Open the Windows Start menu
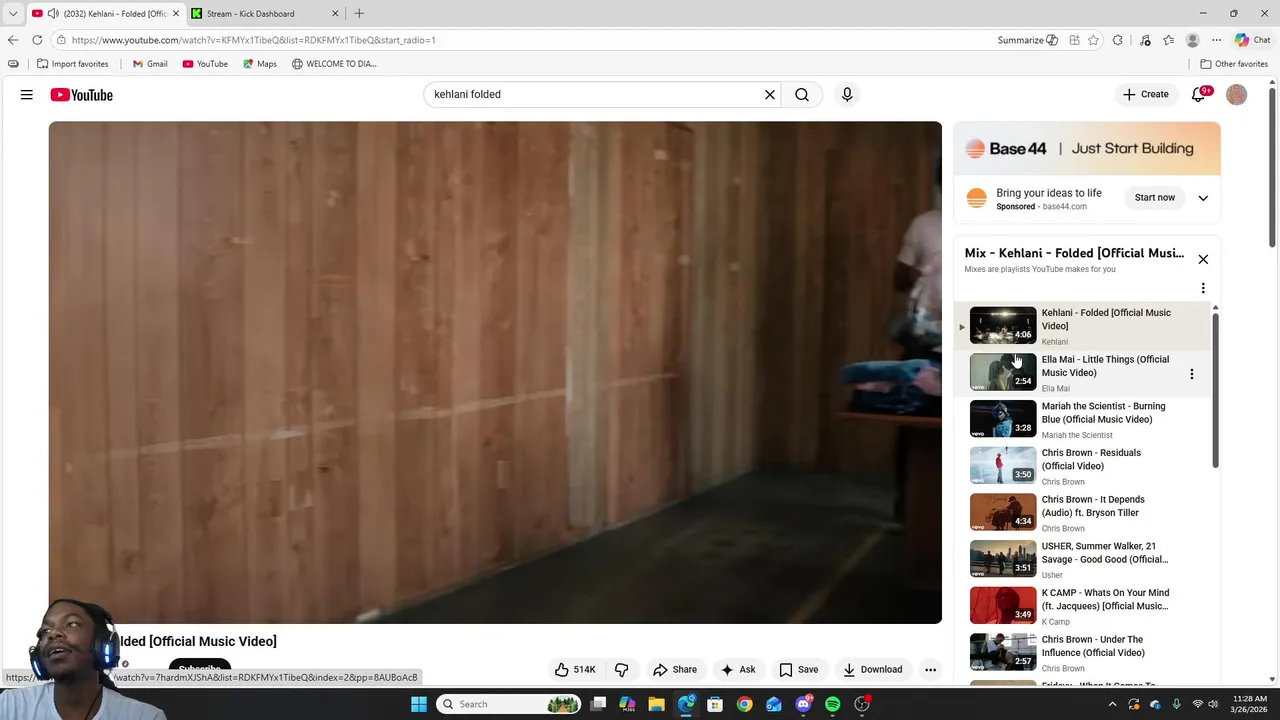The width and height of the screenshot is (1280, 720). coord(419,704)
